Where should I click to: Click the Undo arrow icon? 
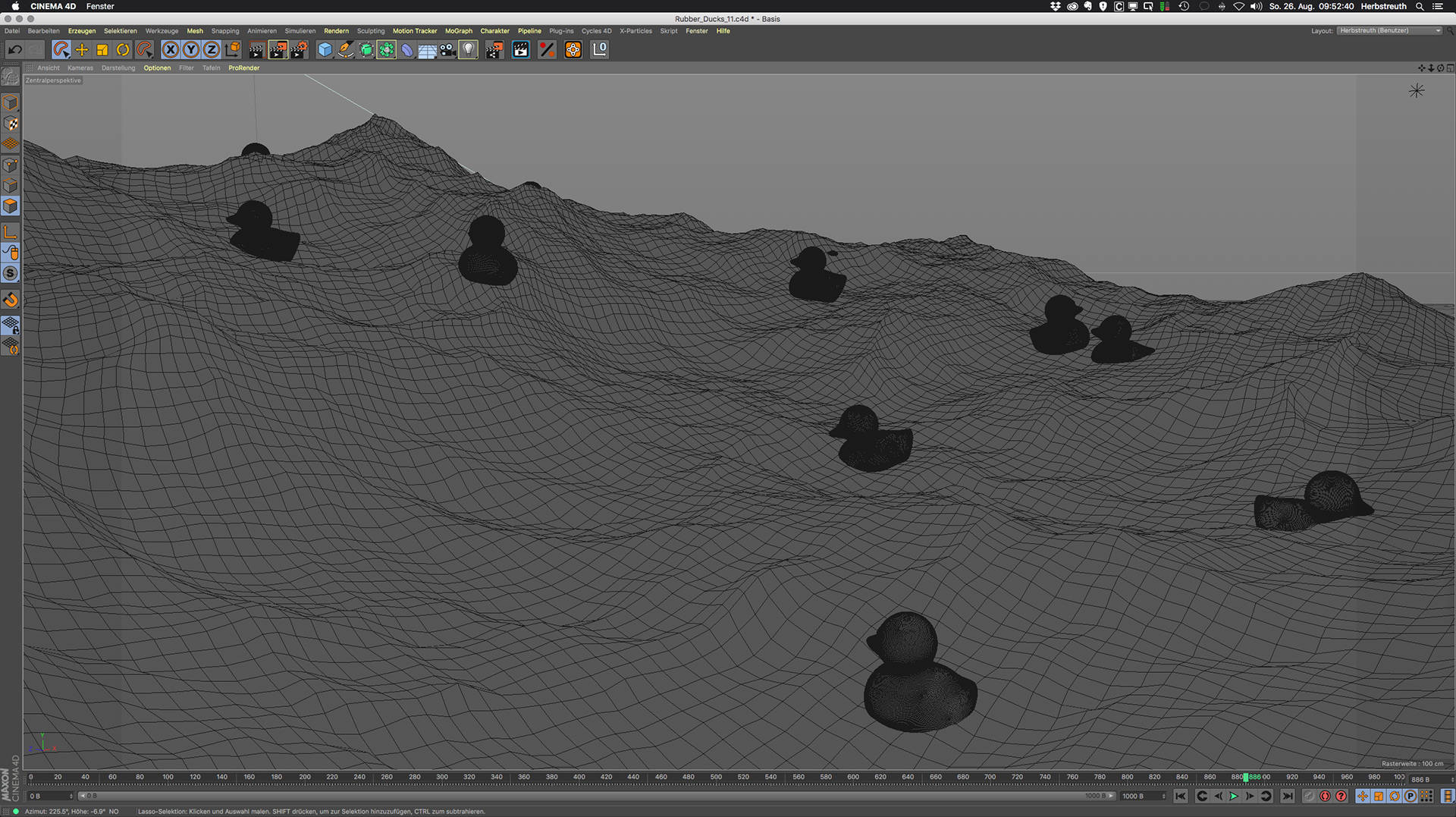coord(14,50)
